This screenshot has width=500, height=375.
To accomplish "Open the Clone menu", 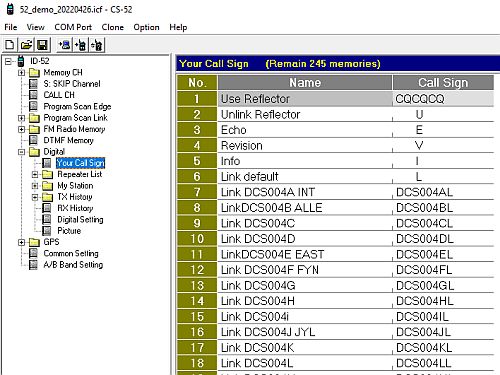I will [113, 27].
